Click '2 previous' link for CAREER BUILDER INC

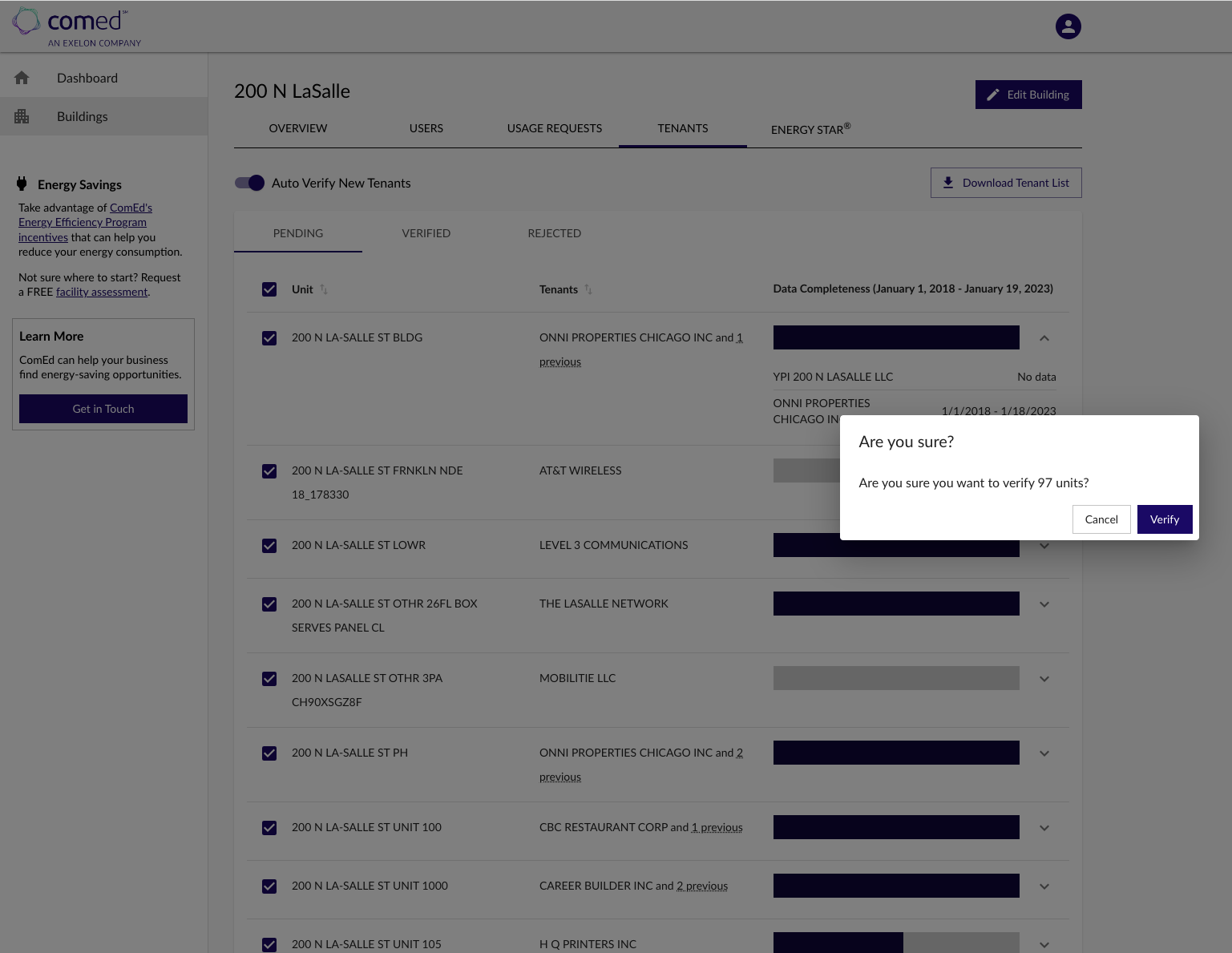[702, 886]
